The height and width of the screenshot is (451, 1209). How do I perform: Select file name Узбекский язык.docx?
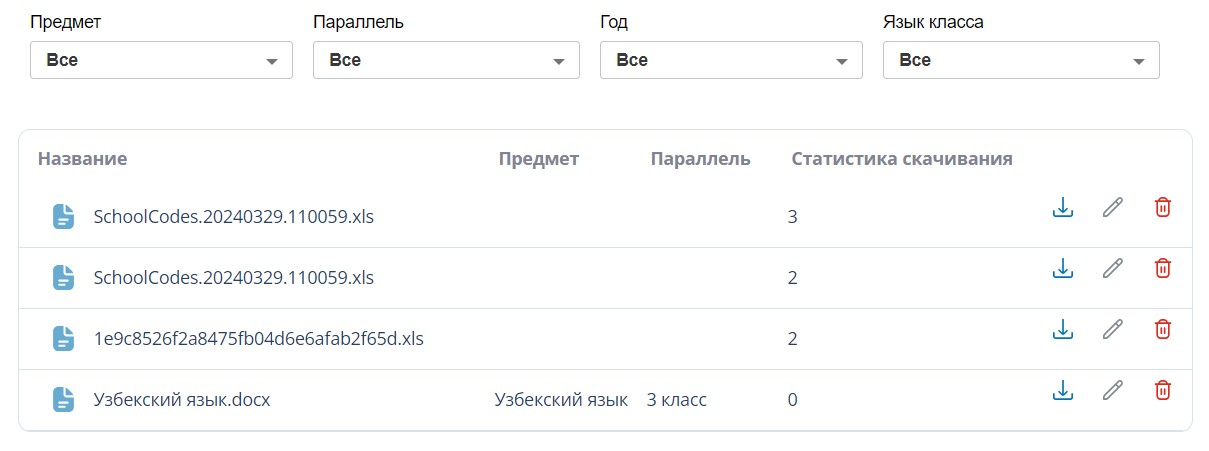(182, 400)
